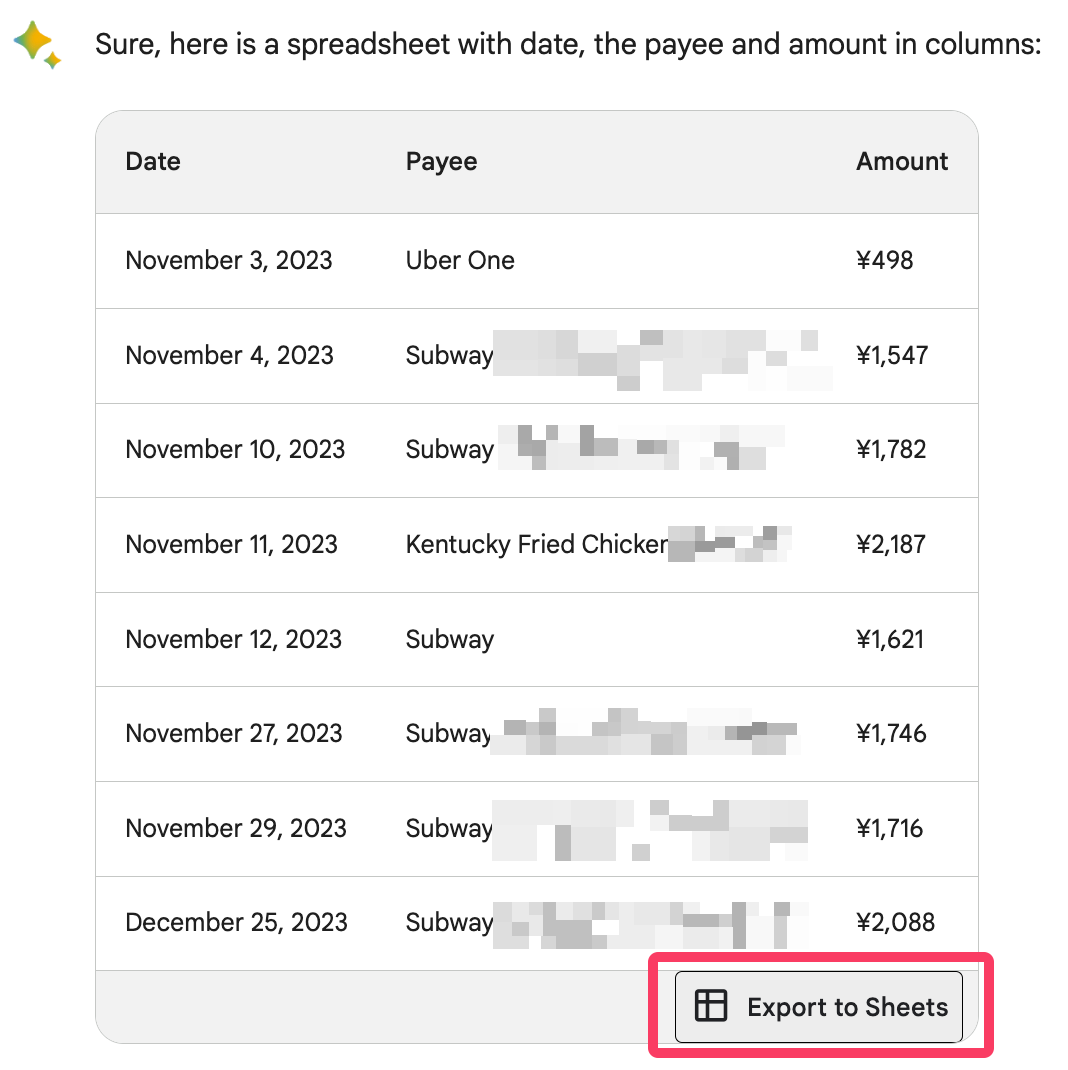This screenshot has height=1070, width=1068.
Task: Select the Kentucky Fried Chicken payee cell
Action: pyautogui.click(x=536, y=545)
